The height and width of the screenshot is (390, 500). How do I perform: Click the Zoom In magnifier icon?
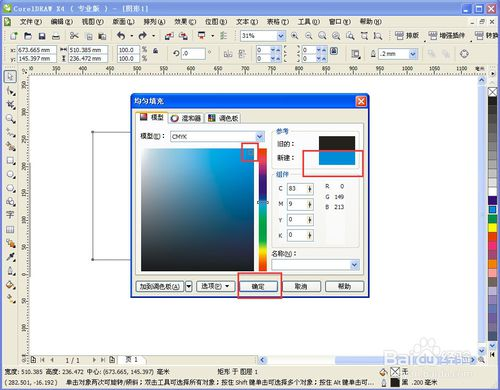click(x=295, y=36)
